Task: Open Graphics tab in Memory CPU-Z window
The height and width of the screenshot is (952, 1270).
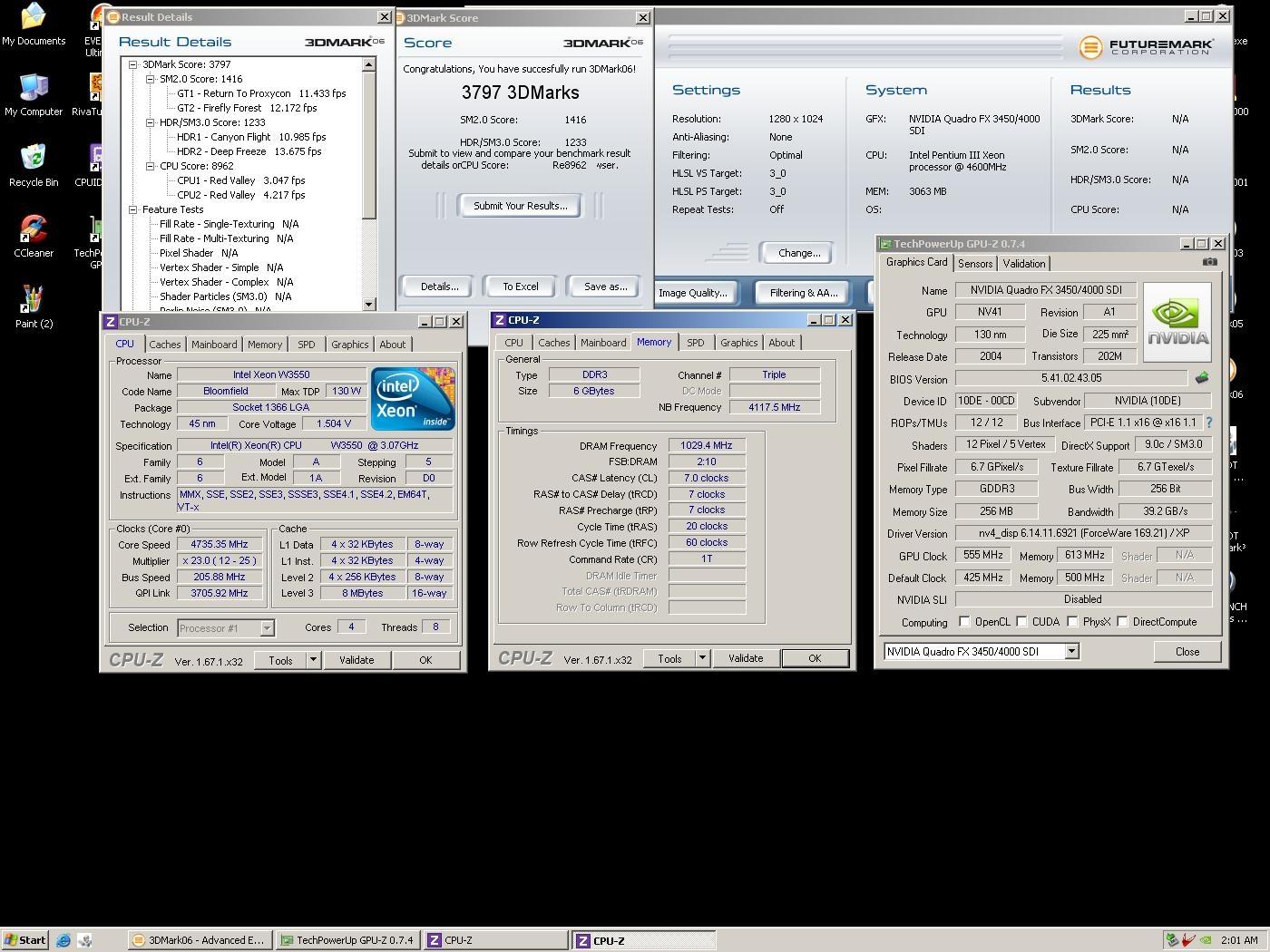Action: click(x=738, y=343)
